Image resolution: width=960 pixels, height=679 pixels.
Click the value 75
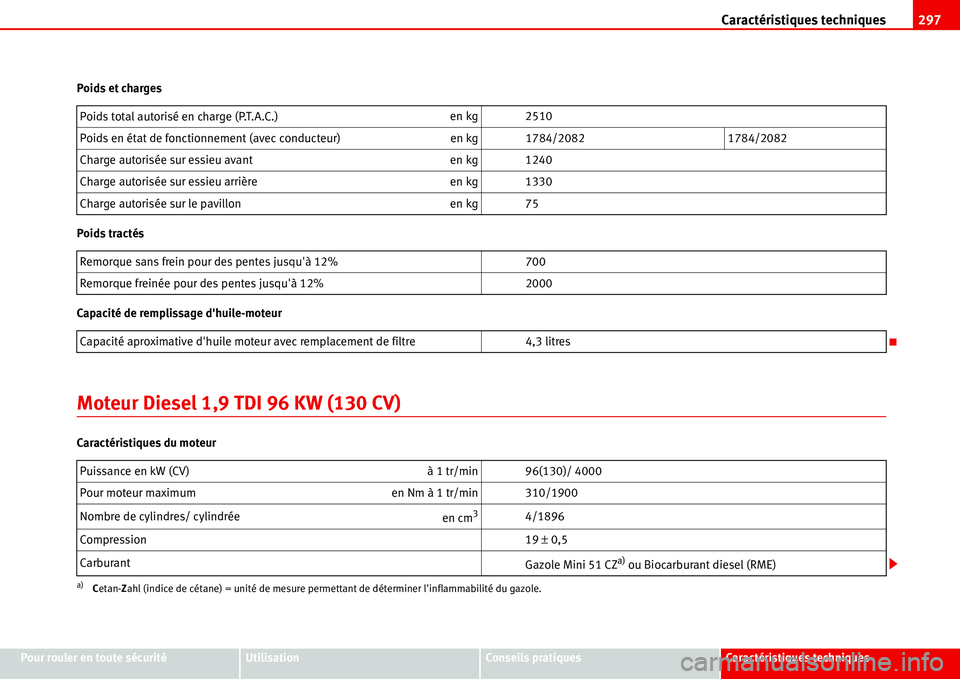(532, 204)
